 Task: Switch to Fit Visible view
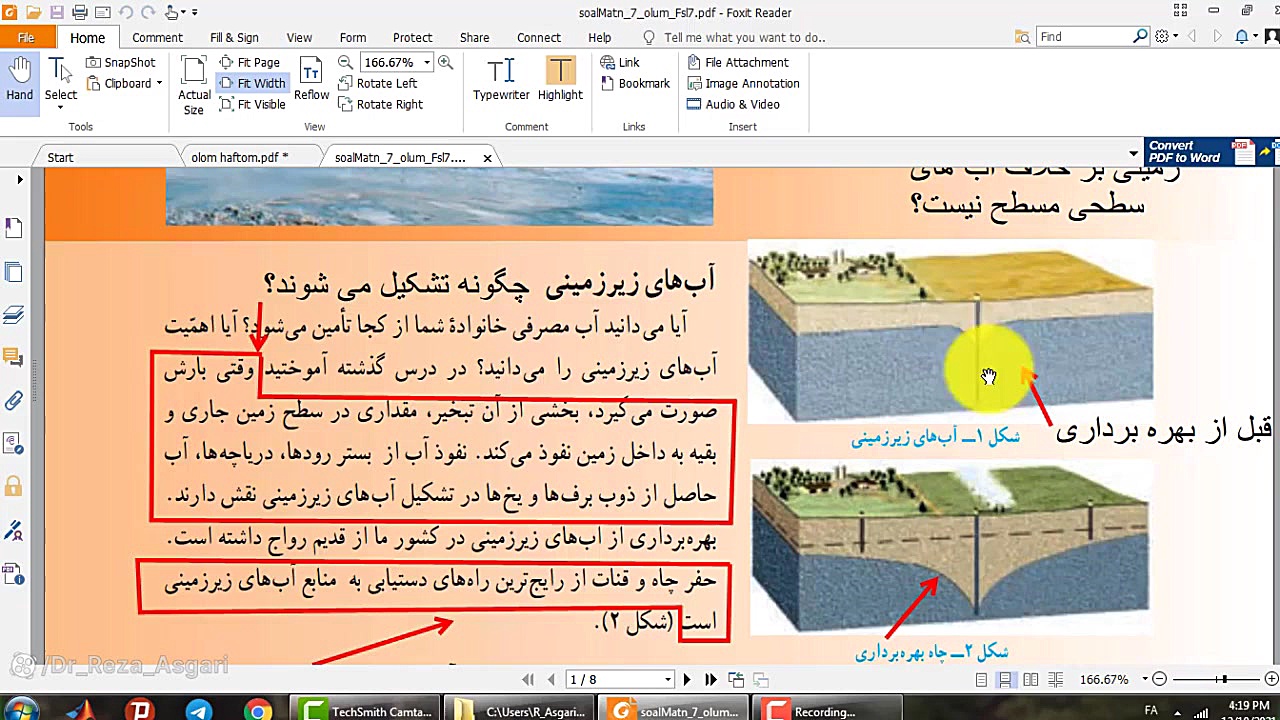[252, 104]
